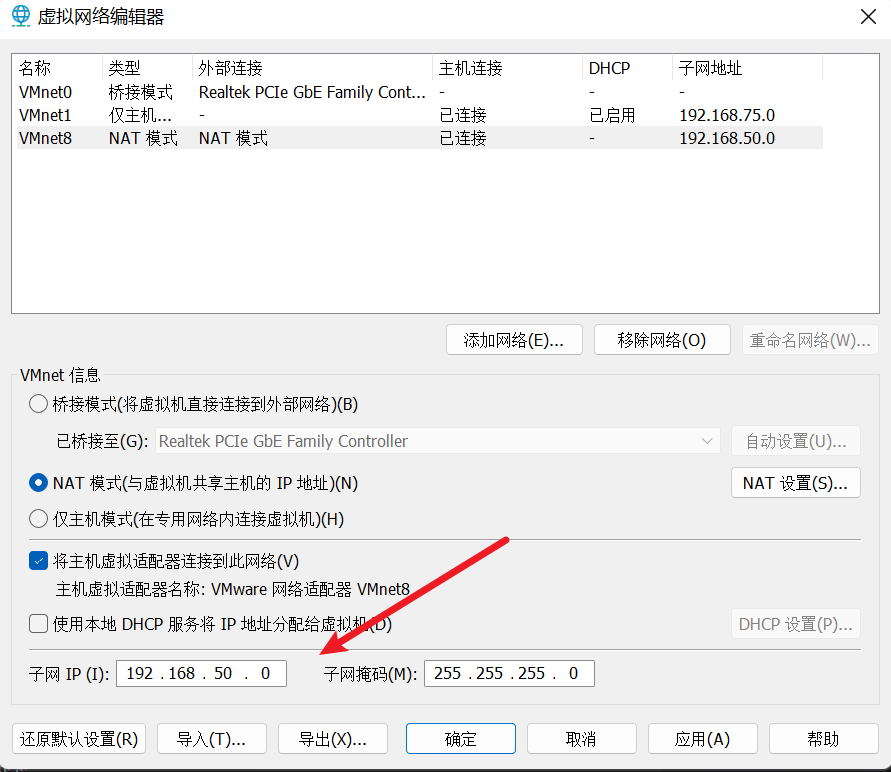This screenshot has width=891, height=772.
Task: Click the 名称 column header
Action: click(35, 68)
